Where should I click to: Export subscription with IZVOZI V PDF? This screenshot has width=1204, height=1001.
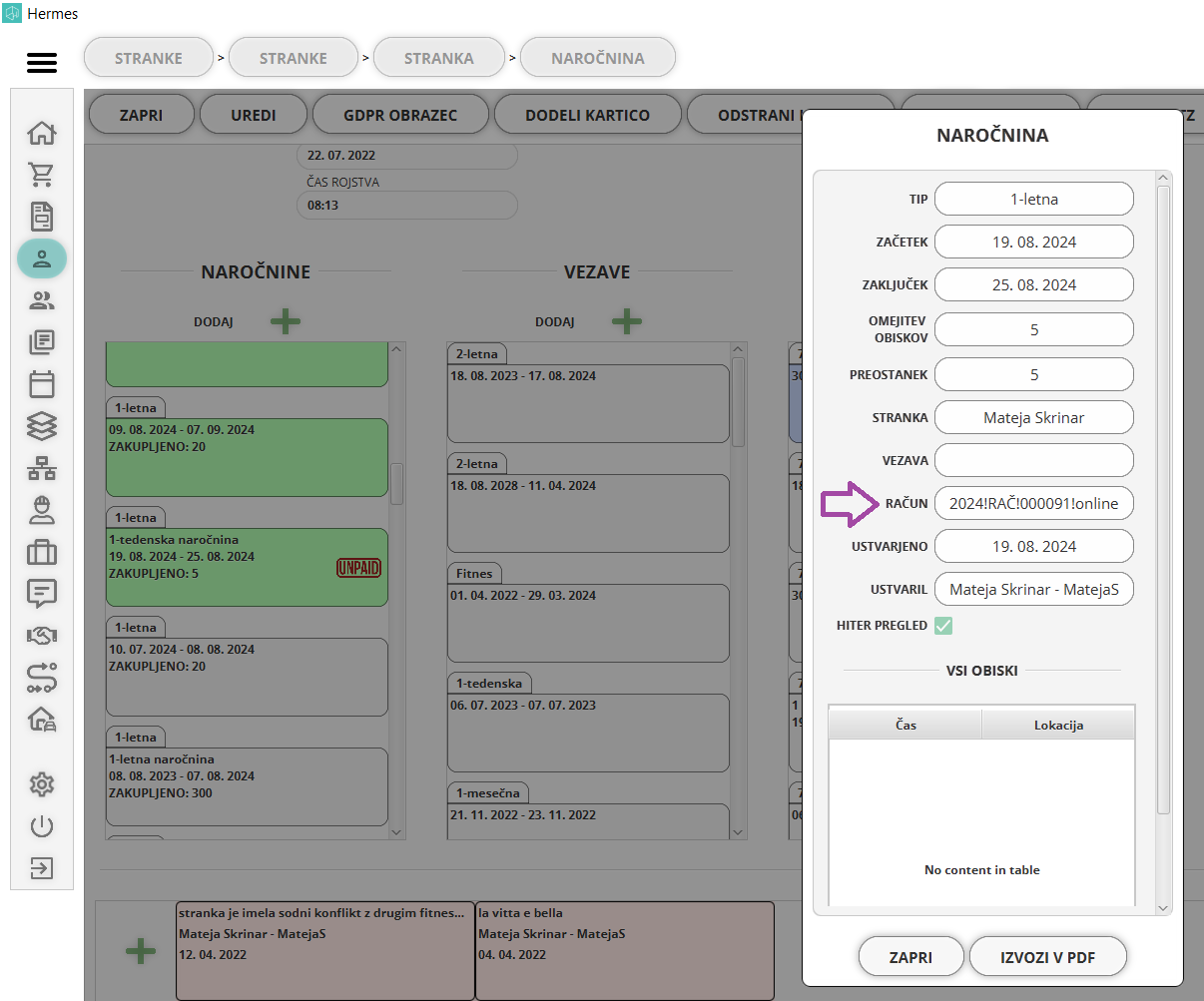1048,957
